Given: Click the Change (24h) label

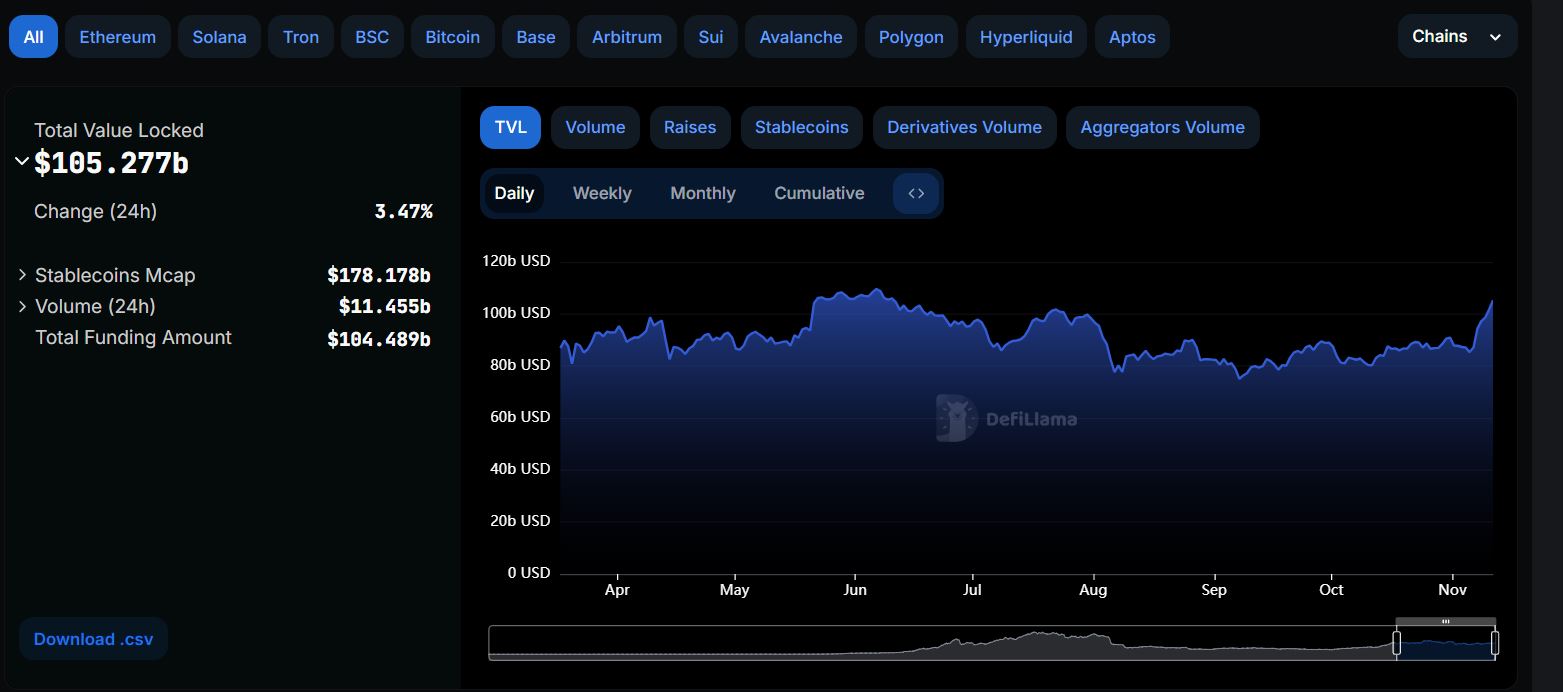Looking at the screenshot, I should pyautogui.click(x=95, y=211).
